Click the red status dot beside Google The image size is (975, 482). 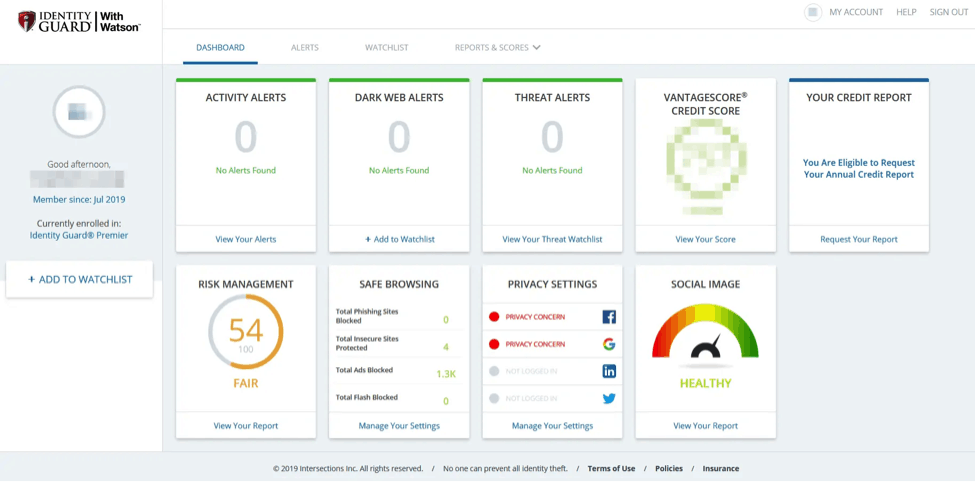(x=494, y=344)
